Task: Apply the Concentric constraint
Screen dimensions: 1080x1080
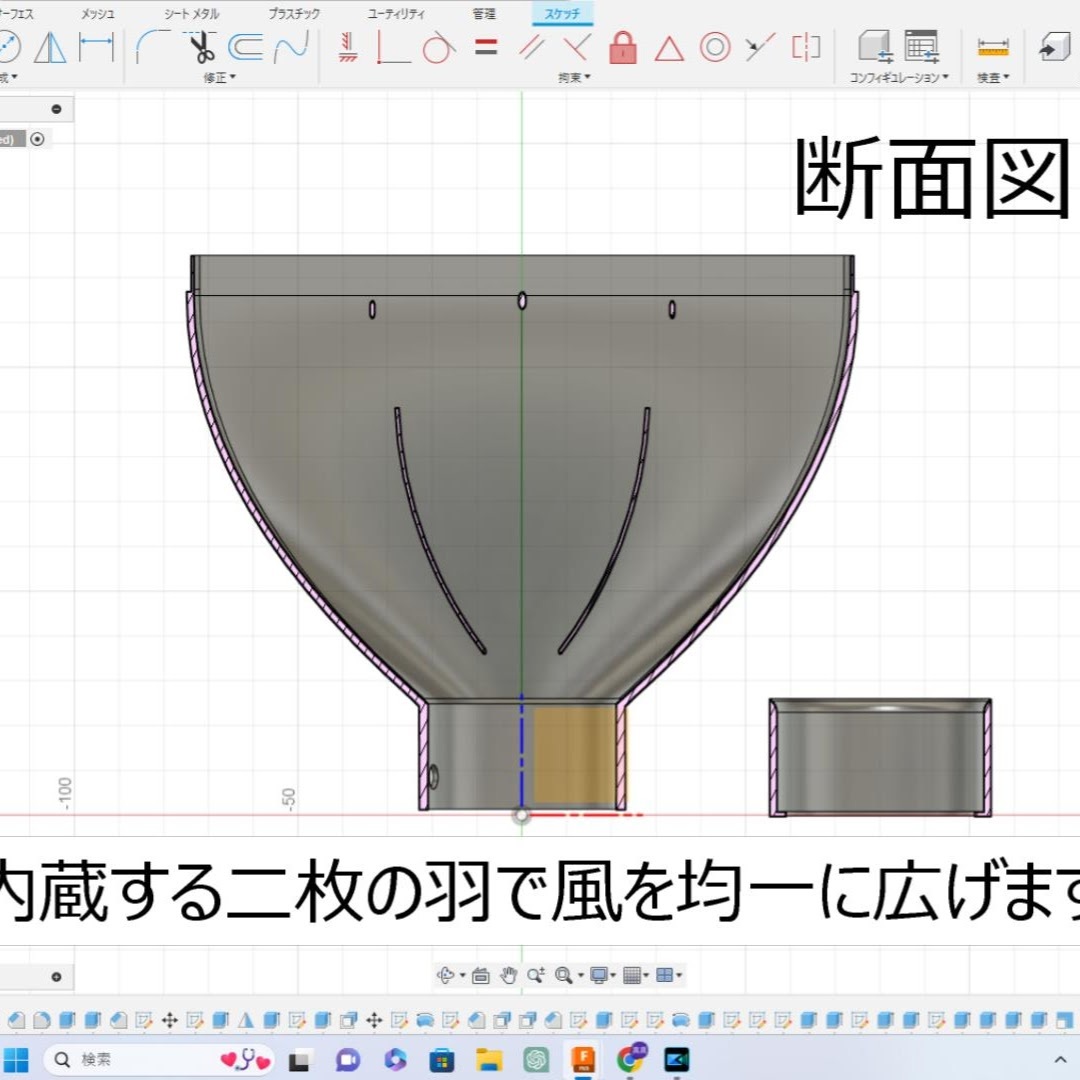Action: (x=714, y=47)
